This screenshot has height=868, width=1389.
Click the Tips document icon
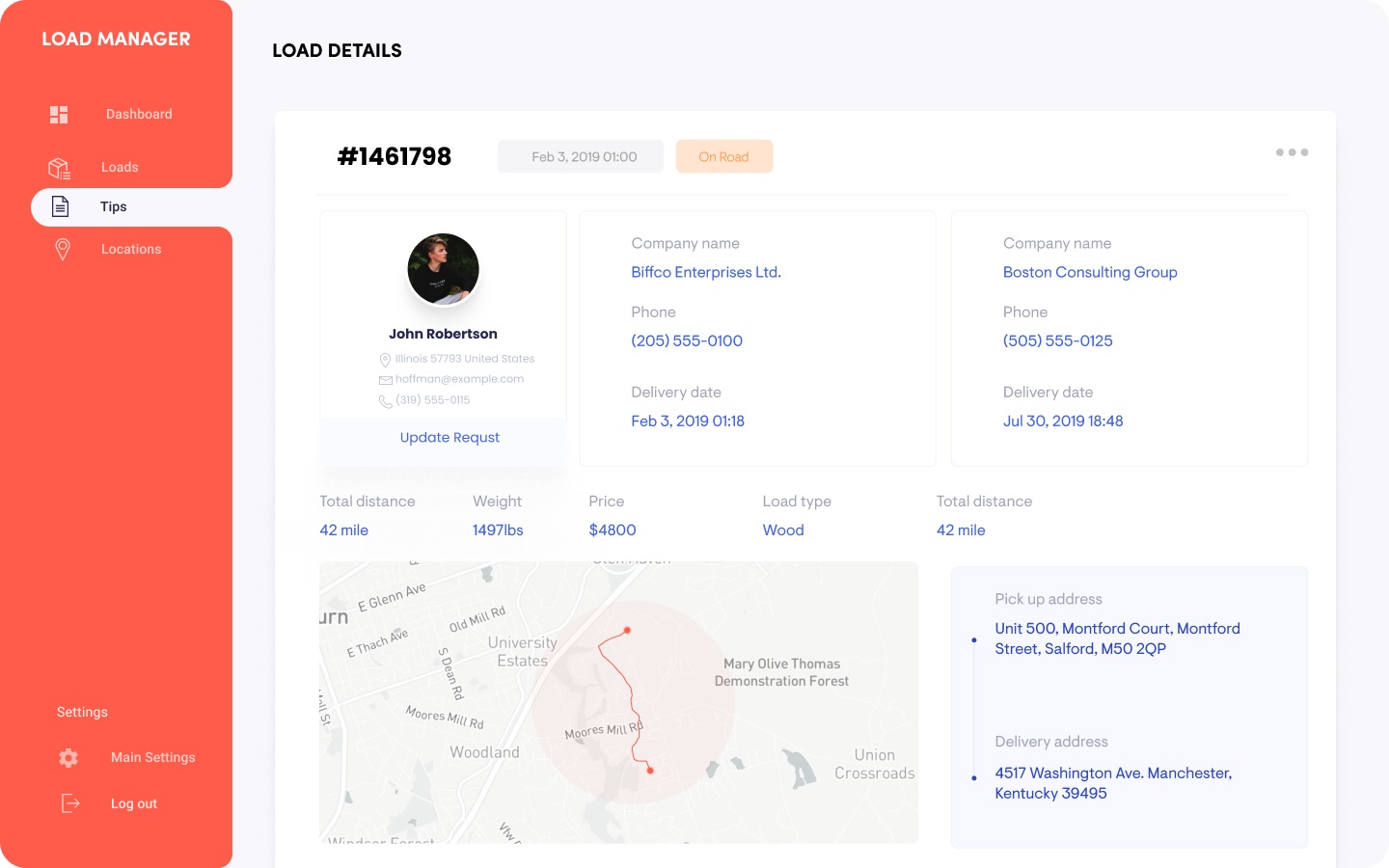60,206
